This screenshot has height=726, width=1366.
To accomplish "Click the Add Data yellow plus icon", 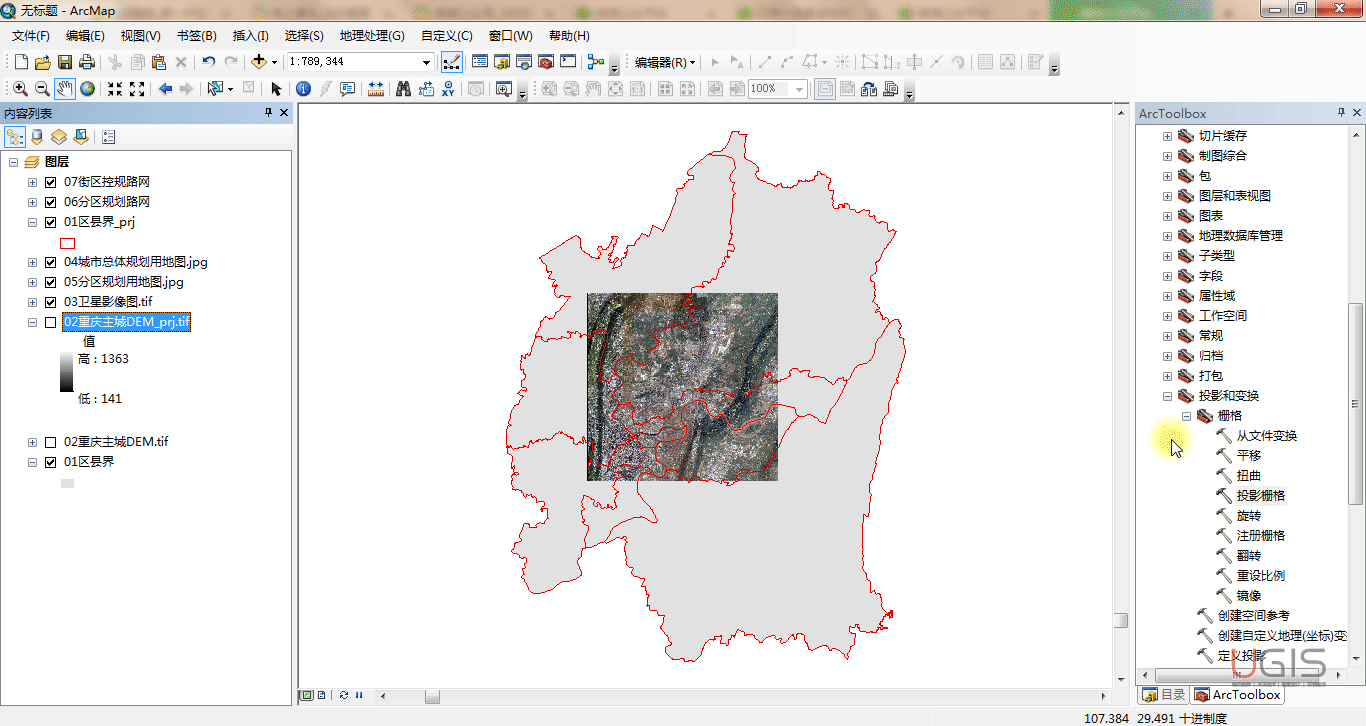I will point(259,62).
